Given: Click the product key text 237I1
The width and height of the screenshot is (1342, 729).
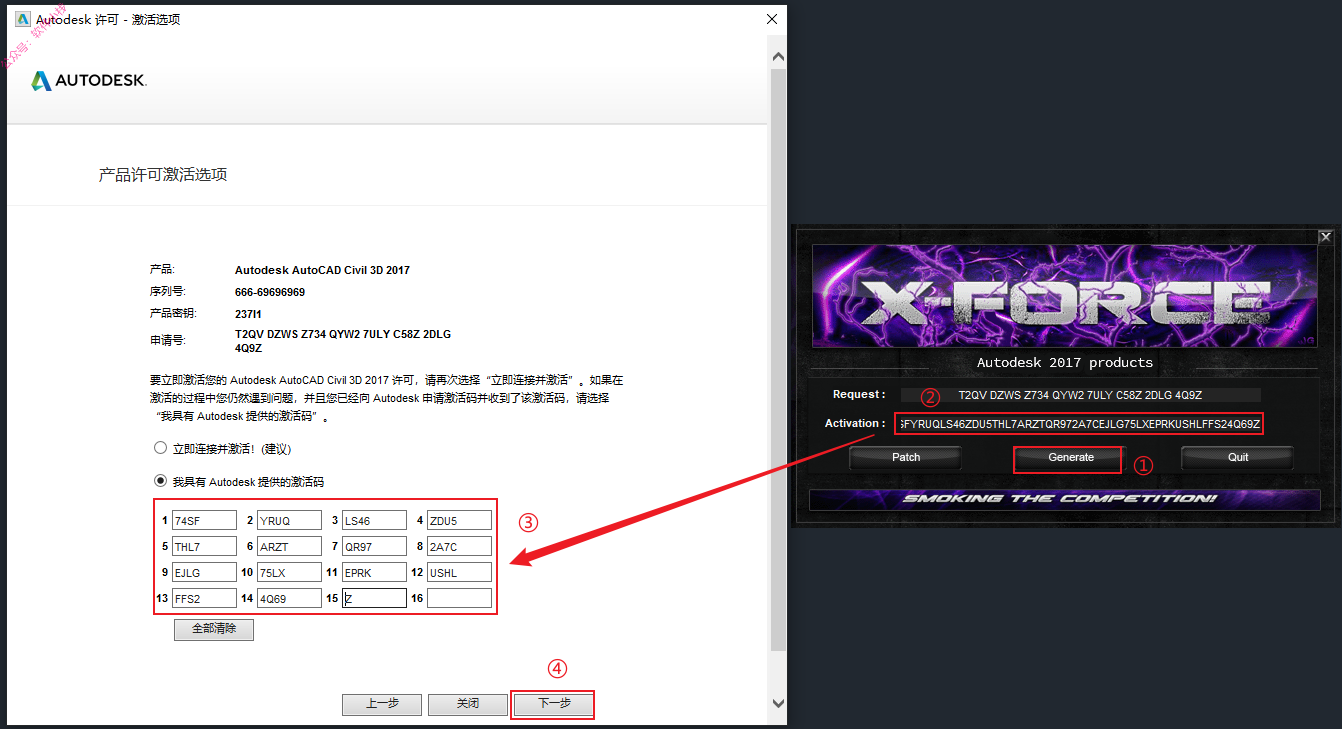Looking at the screenshot, I should [x=248, y=314].
